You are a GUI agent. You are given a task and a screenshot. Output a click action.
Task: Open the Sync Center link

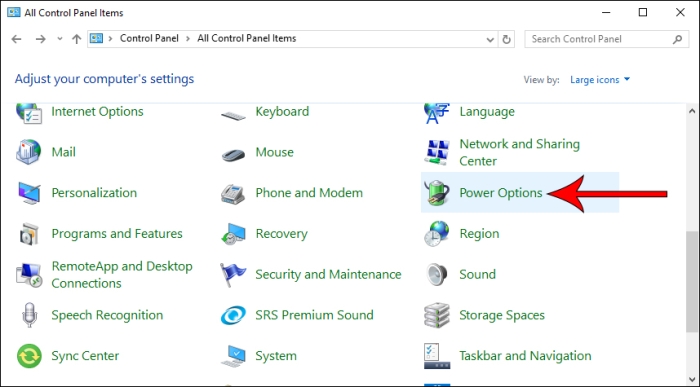pyautogui.click(x=85, y=356)
